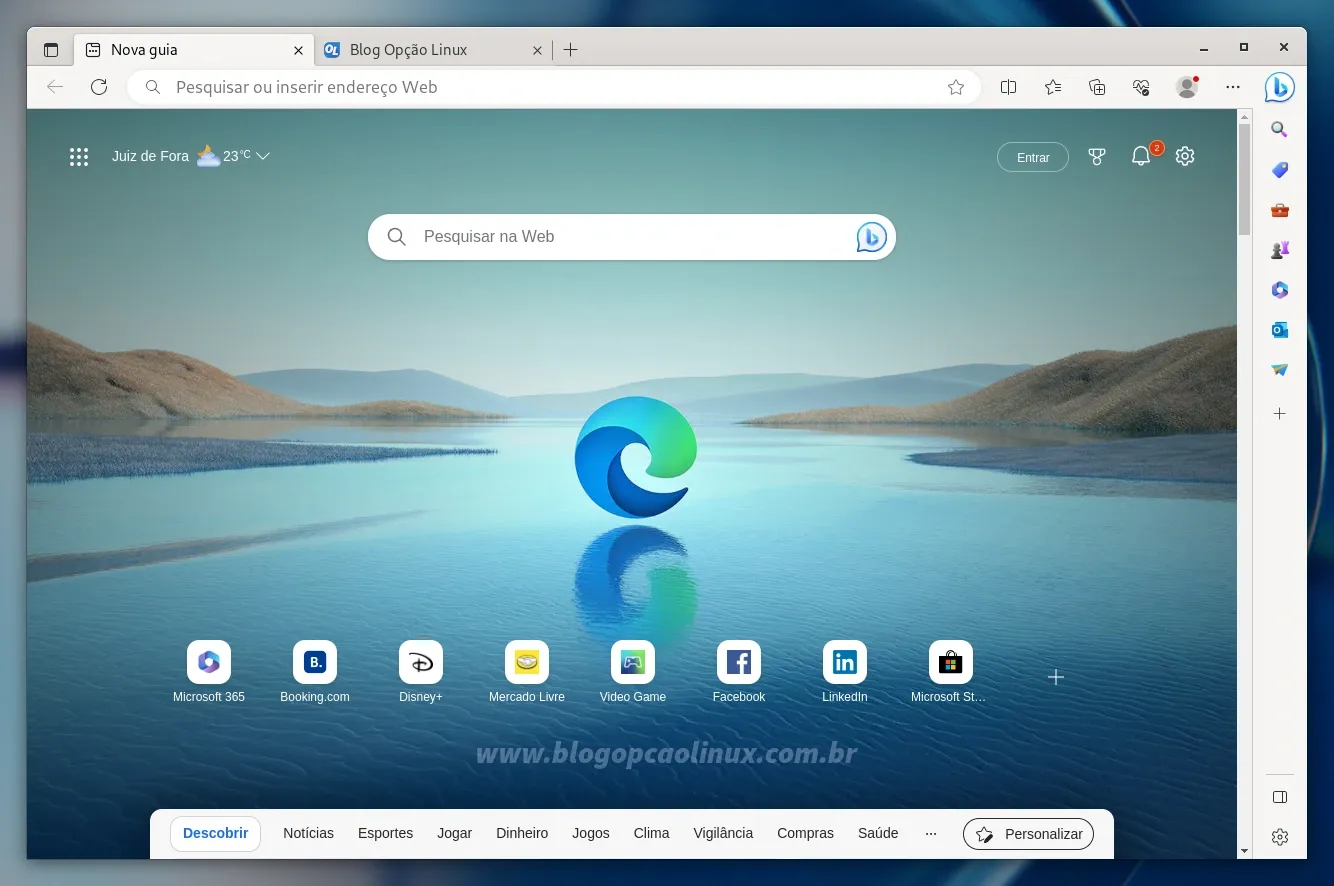Select the Jogos feed tab
The height and width of the screenshot is (886, 1334).
point(591,833)
